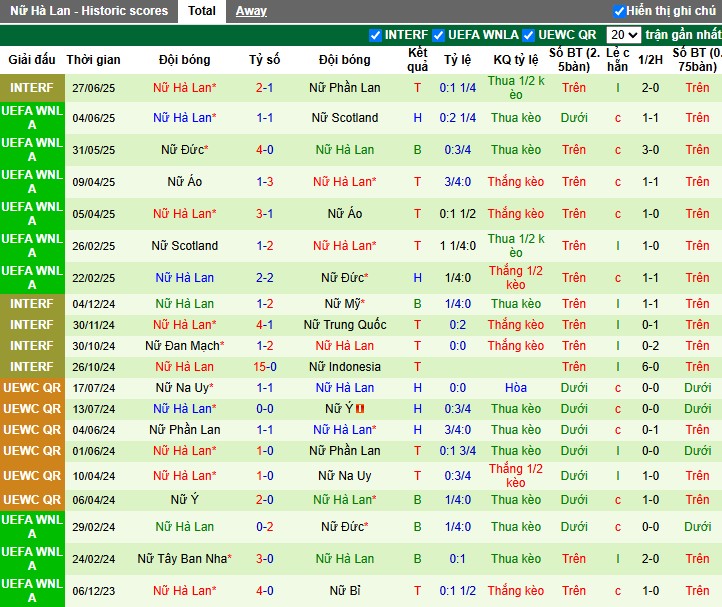The height and width of the screenshot is (607, 722).
Task: Open Nữ Na Uy in the 10/04/24 row
Action: tap(344, 476)
